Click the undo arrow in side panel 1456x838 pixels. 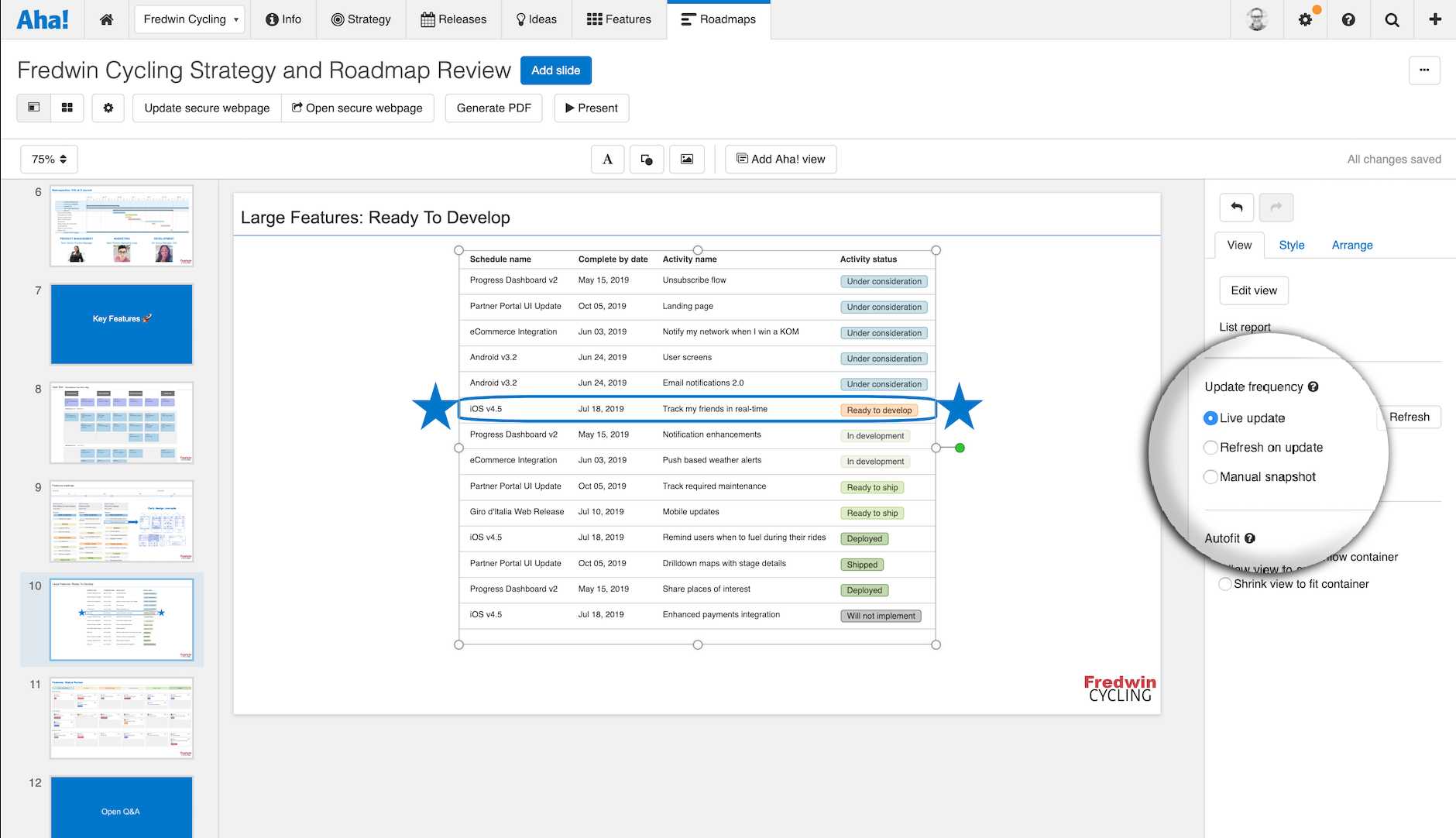point(1237,207)
